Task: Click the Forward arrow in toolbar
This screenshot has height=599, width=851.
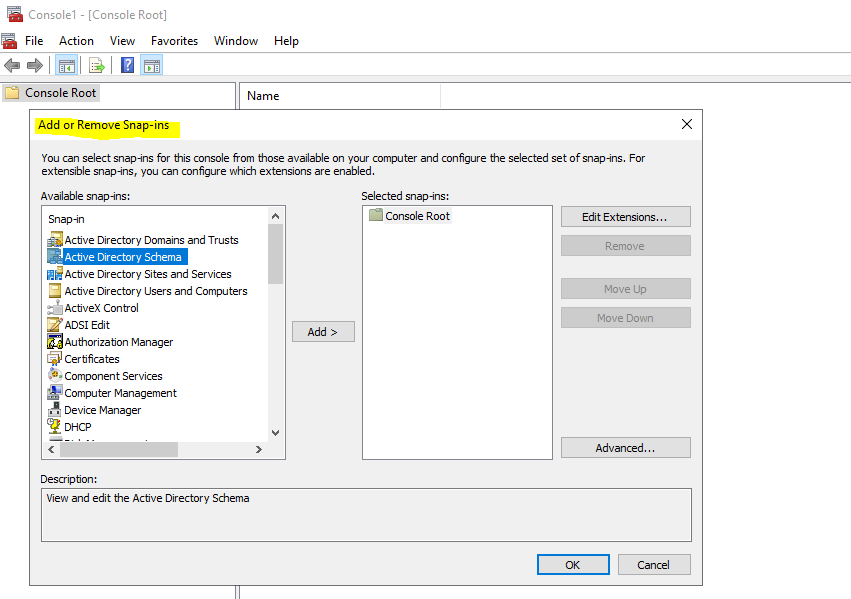Action: coord(35,66)
